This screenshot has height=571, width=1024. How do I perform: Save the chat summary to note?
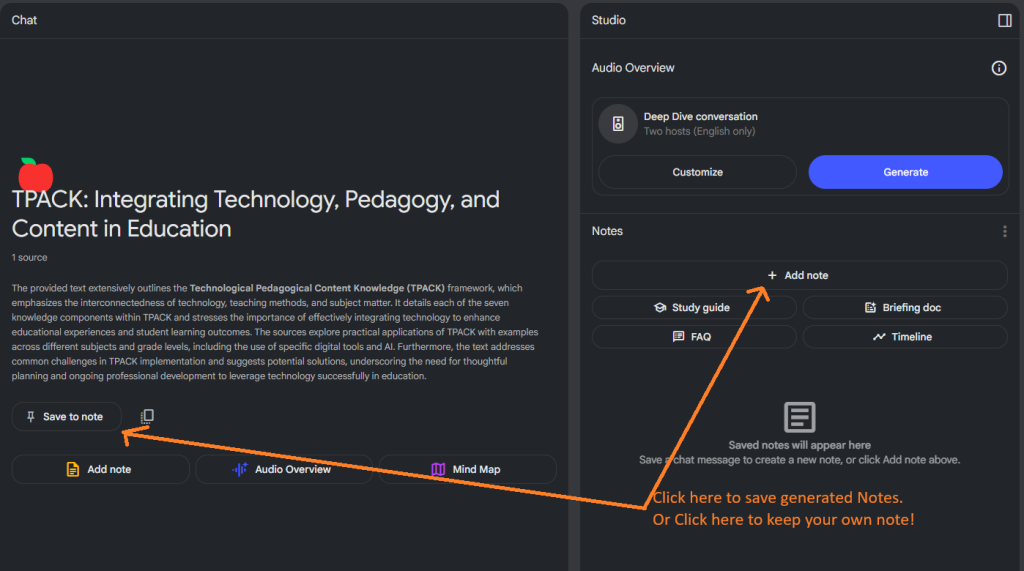tap(66, 416)
